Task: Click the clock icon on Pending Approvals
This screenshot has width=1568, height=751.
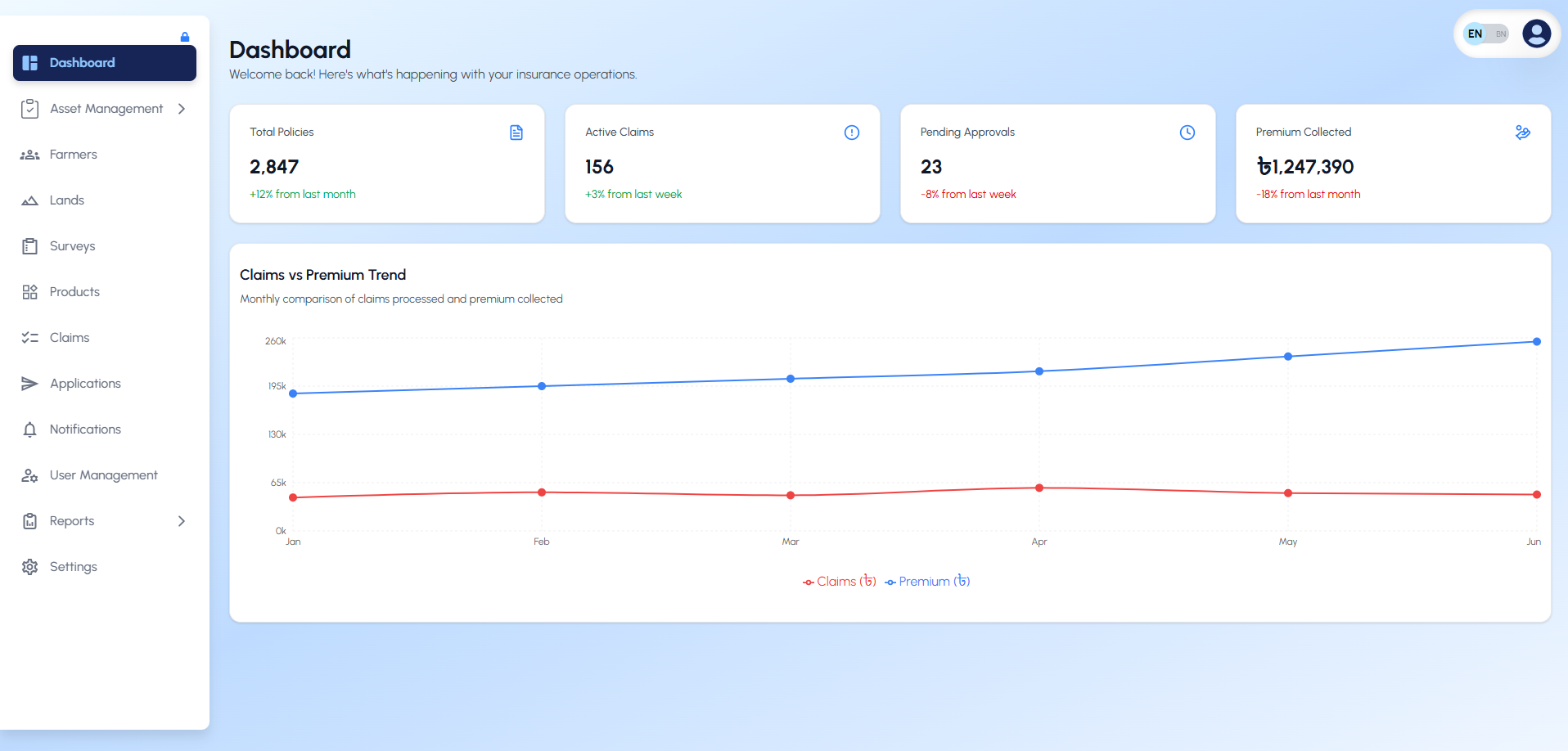Action: pos(1187,133)
